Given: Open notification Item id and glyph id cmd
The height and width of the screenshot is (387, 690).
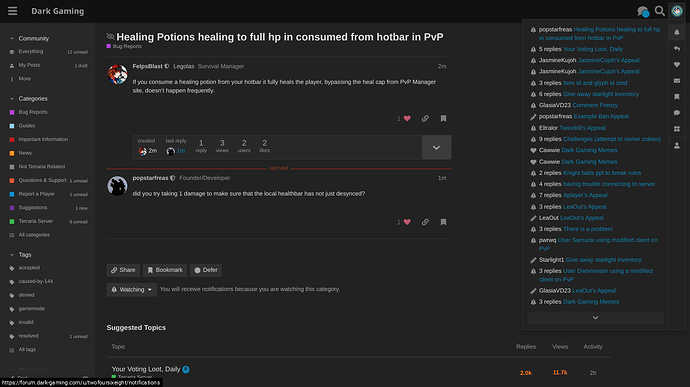Looking at the screenshot, I should [x=595, y=83].
